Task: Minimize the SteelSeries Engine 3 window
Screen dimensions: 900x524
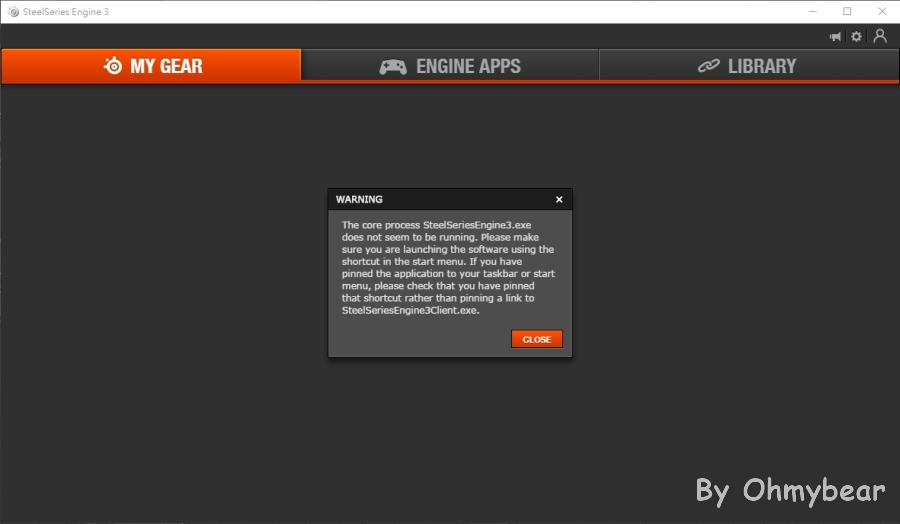Action: click(813, 11)
